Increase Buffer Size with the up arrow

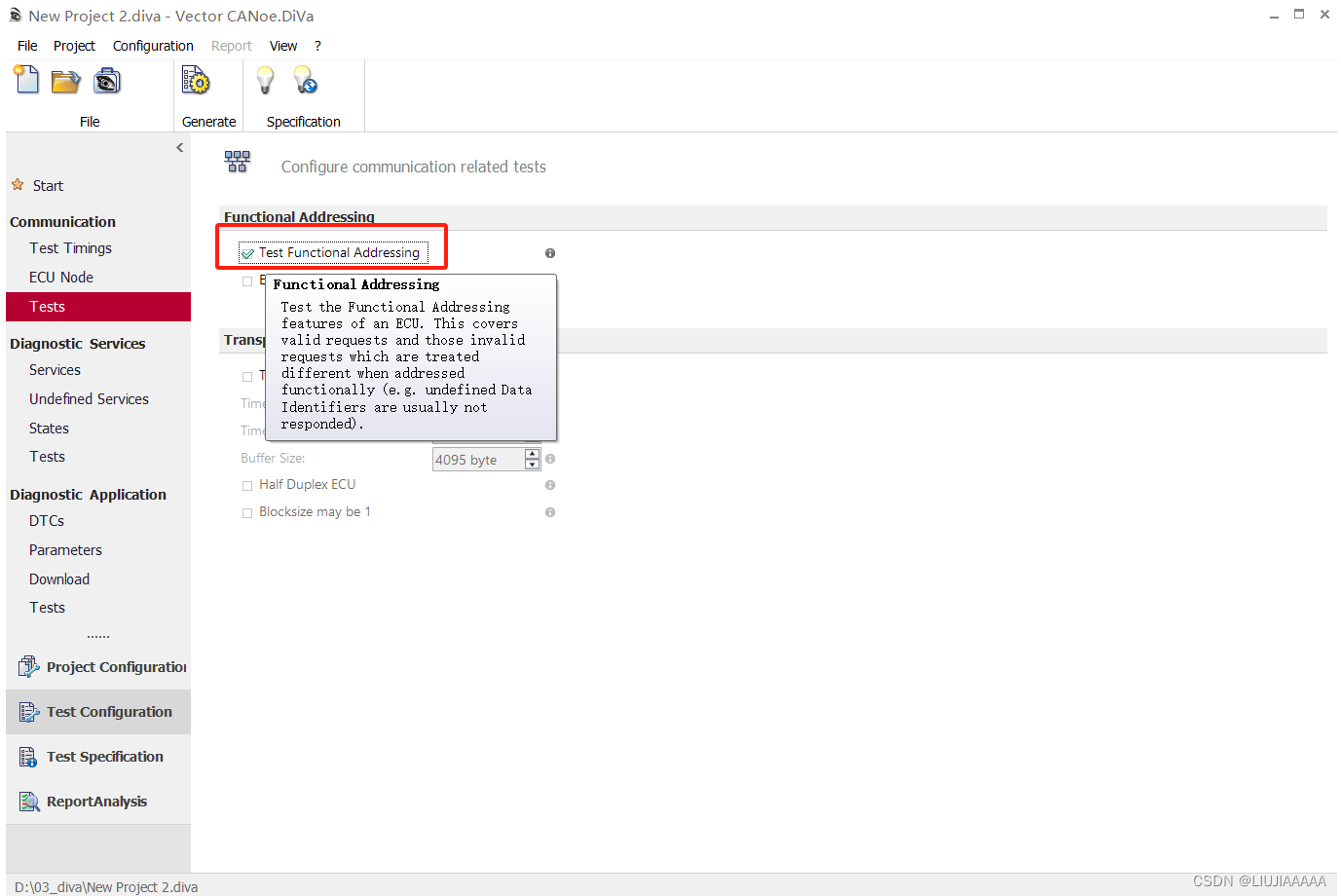point(532,454)
